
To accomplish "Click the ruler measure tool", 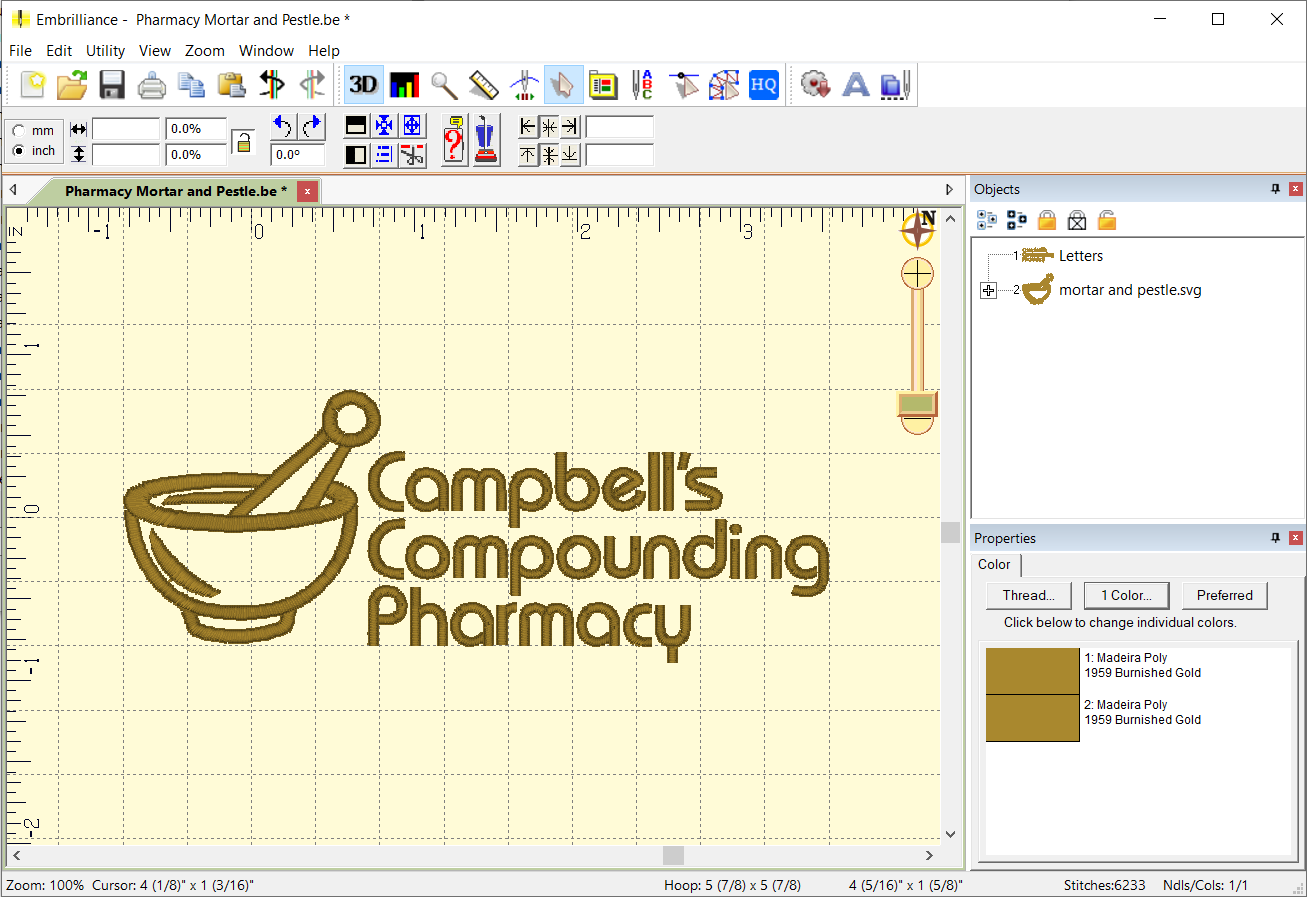I will click(x=484, y=85).
